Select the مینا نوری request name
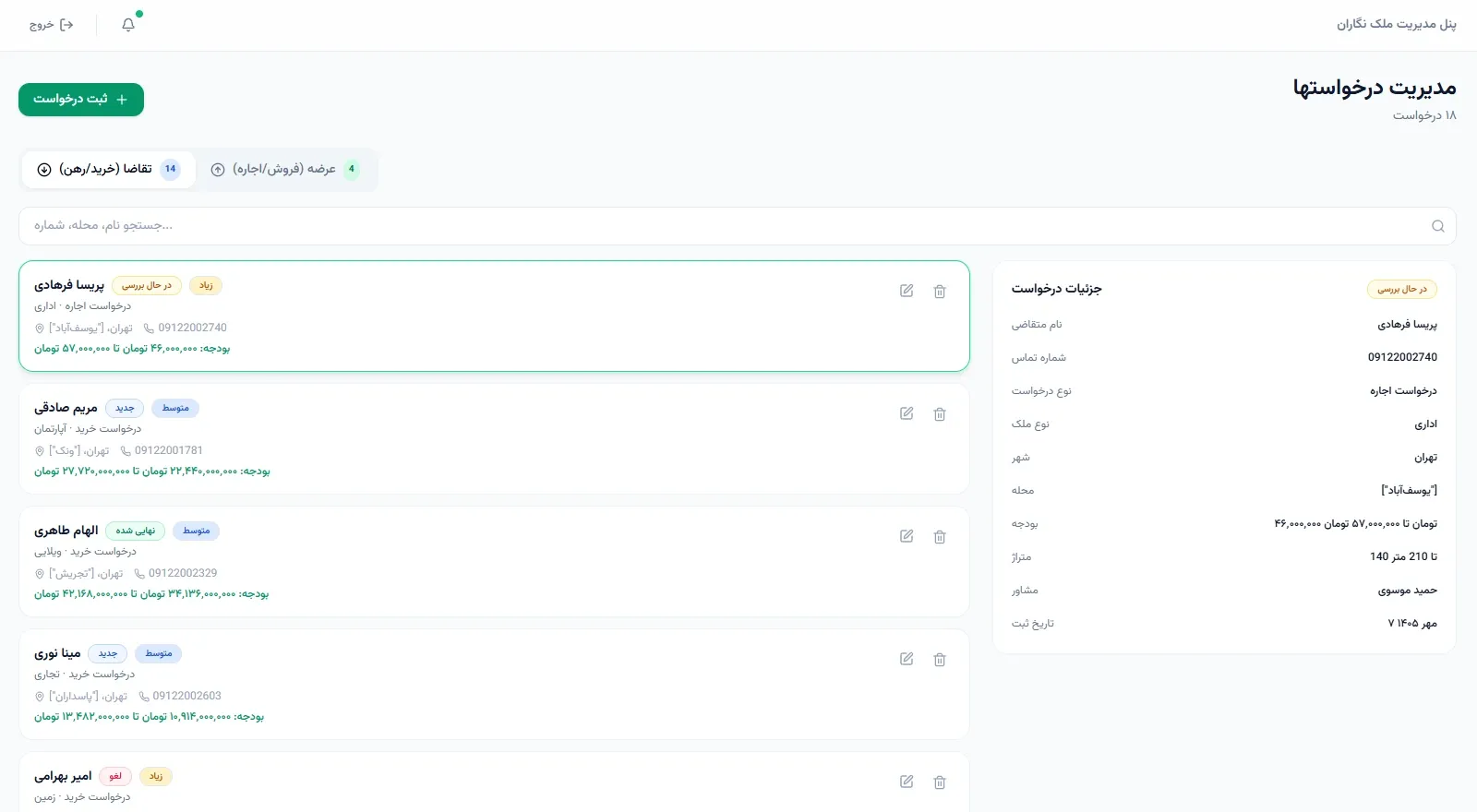 point(57,653)
